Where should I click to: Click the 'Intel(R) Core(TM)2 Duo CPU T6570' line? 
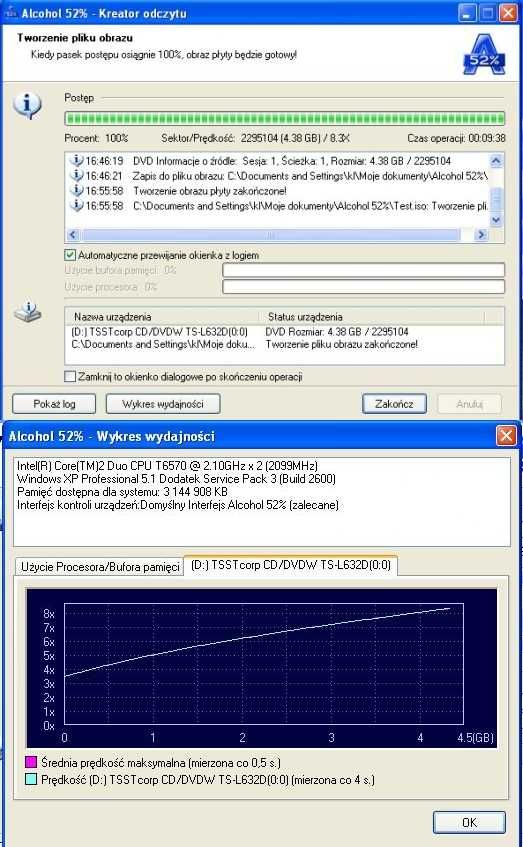(x=167, y=466)
